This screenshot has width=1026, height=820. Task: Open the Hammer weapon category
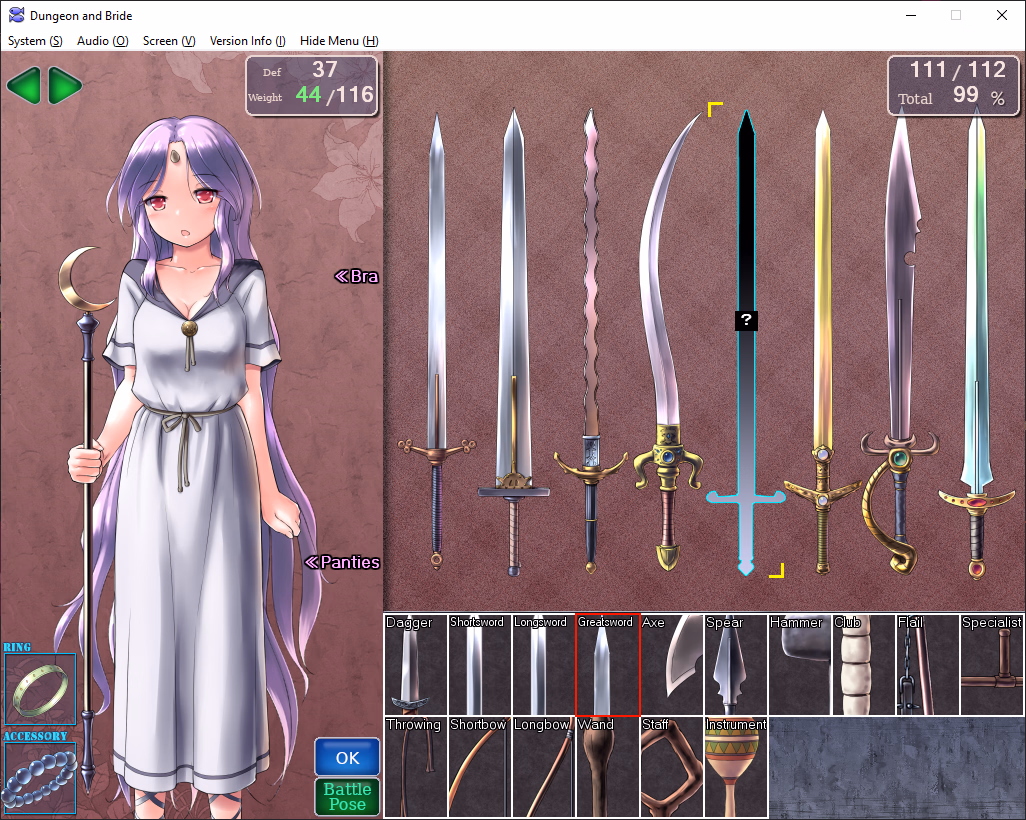(799, 665)
